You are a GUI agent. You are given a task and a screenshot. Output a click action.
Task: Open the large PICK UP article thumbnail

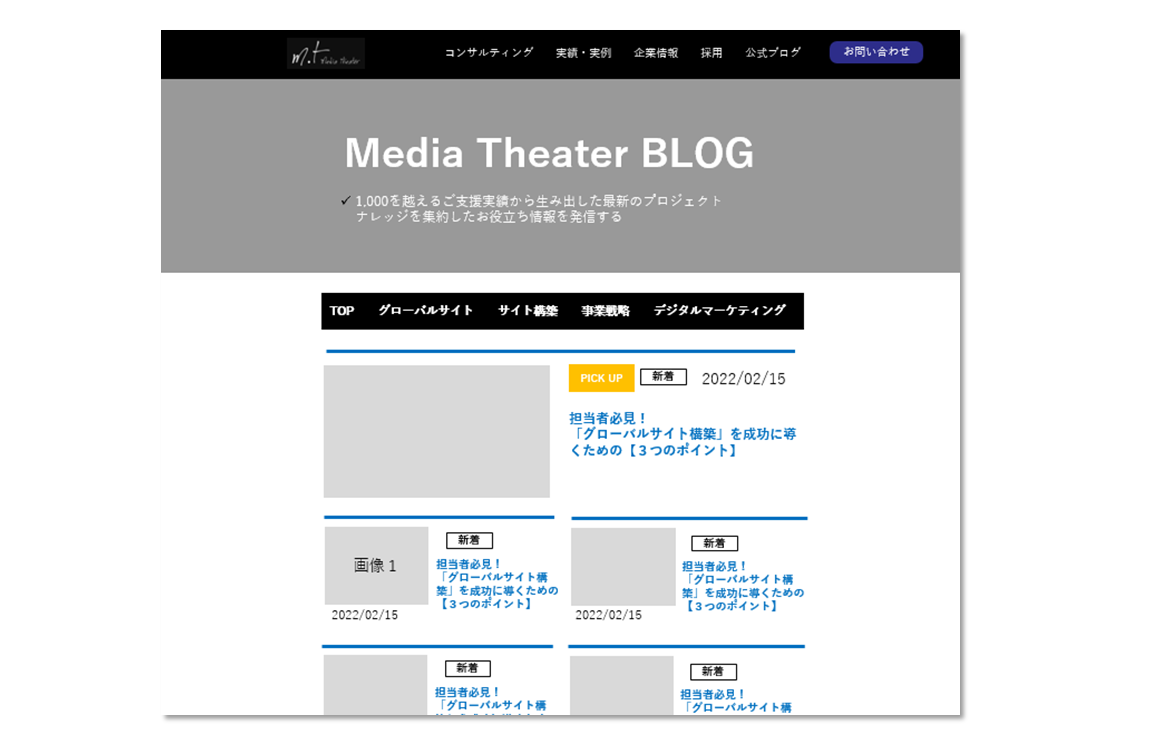point(436,431)
